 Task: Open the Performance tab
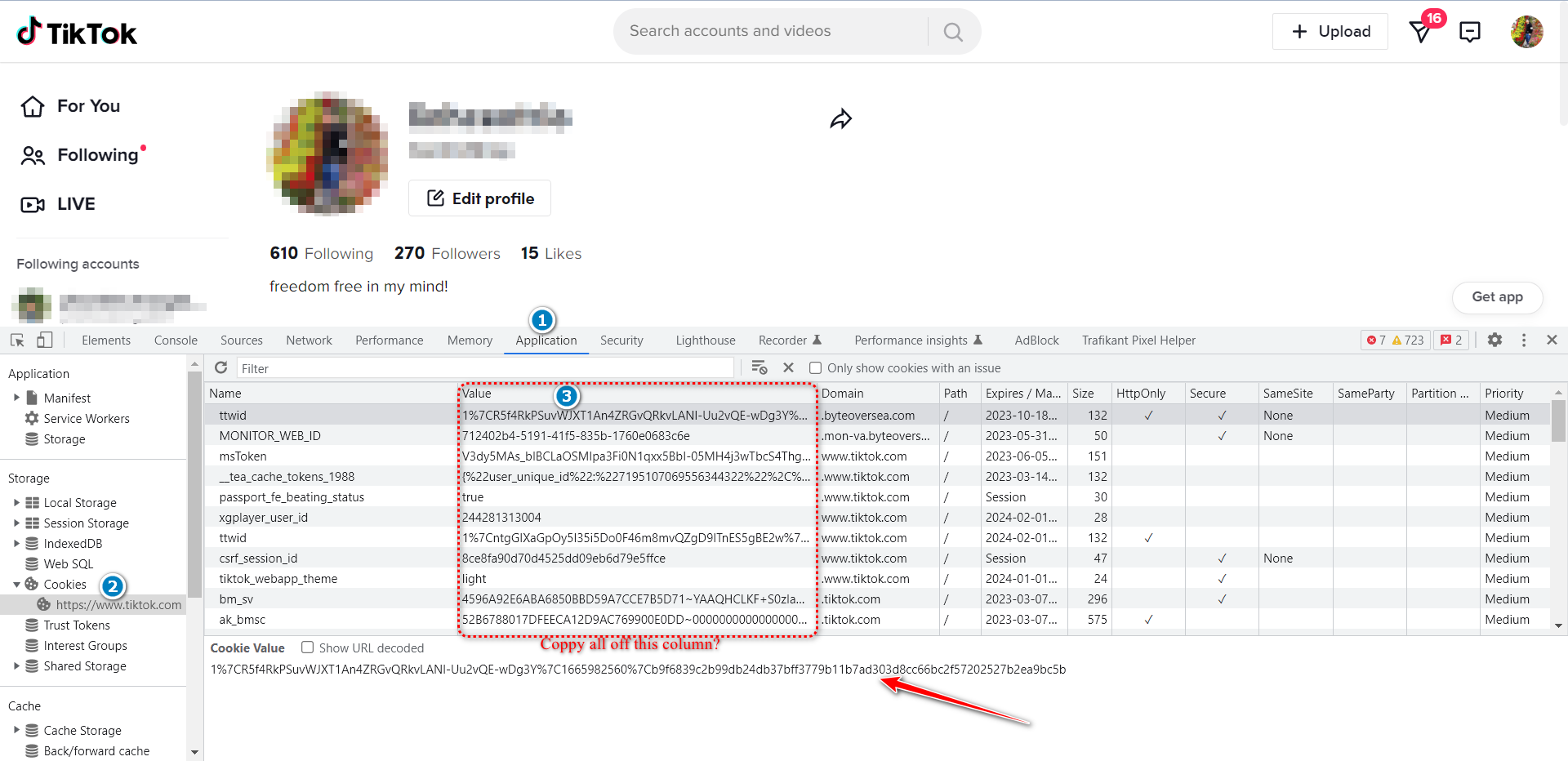coord(389,340)
